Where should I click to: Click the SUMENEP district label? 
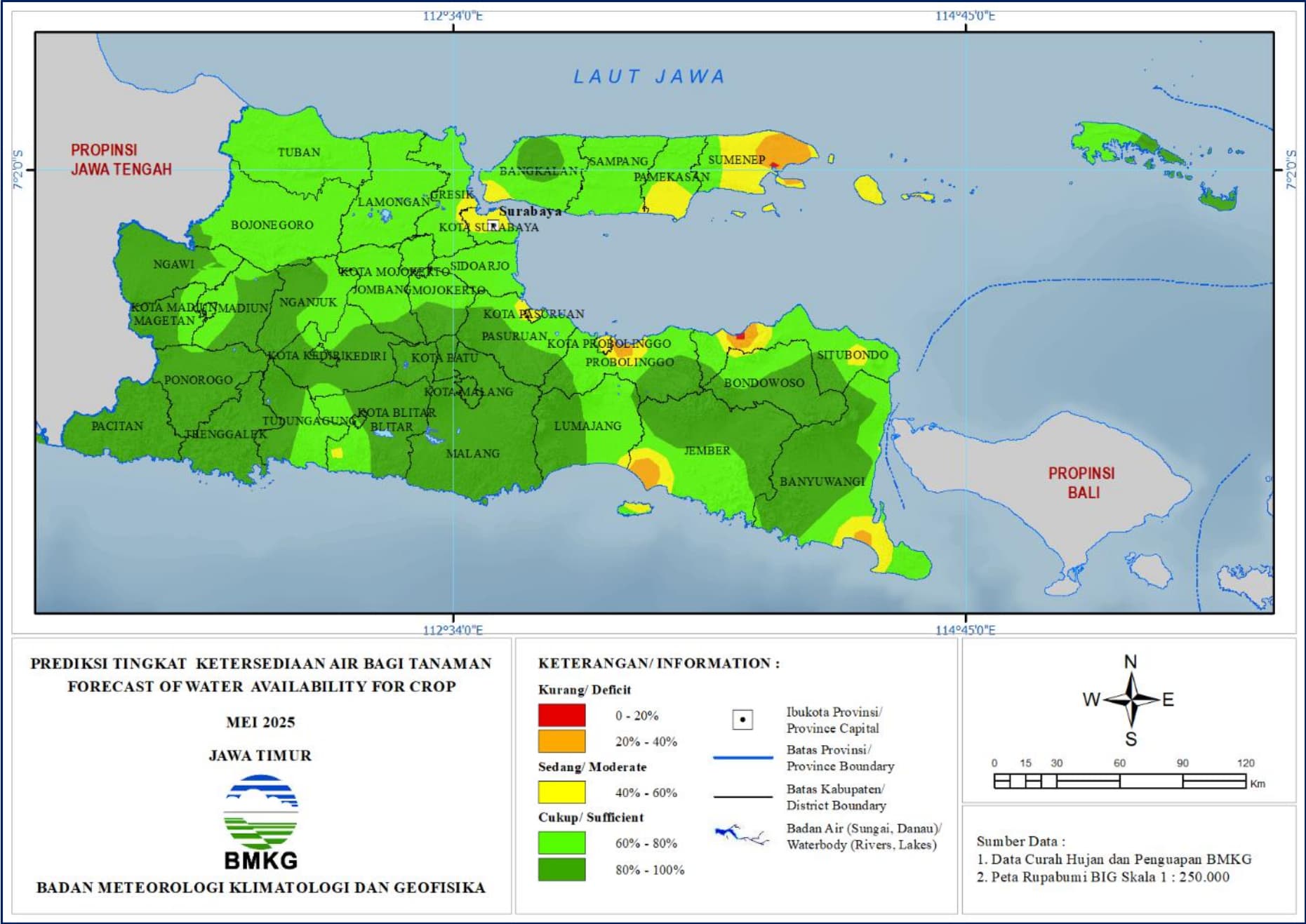click(736, 160)
